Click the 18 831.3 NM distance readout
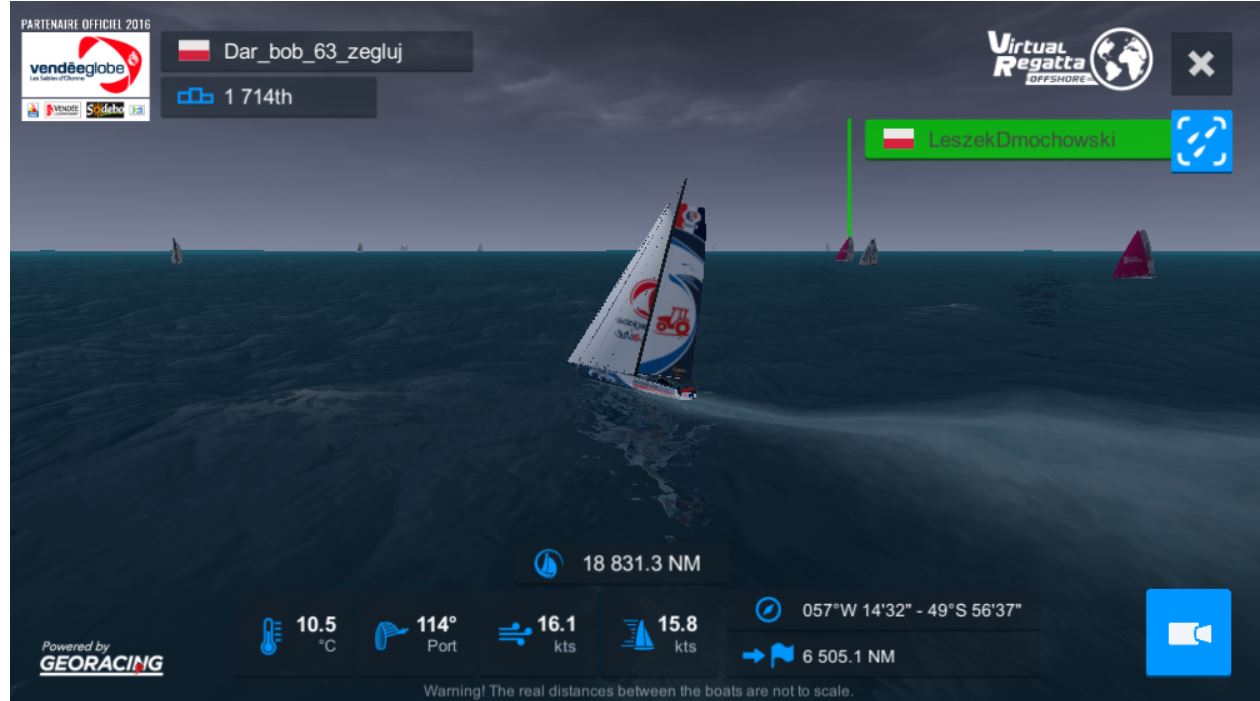Image resolution: width=1260 pixels, height=701 pixels. point(642,564)
